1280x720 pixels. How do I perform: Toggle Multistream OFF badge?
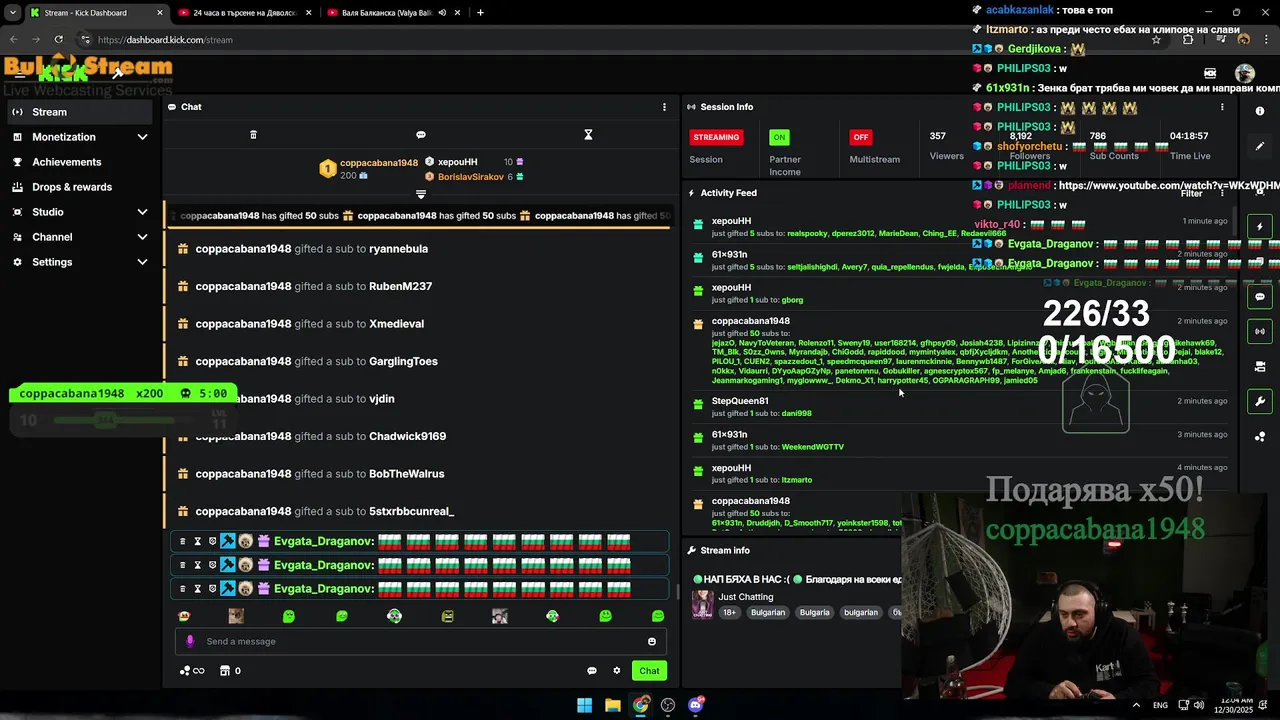pyautogui.click(x=860, y=137)
